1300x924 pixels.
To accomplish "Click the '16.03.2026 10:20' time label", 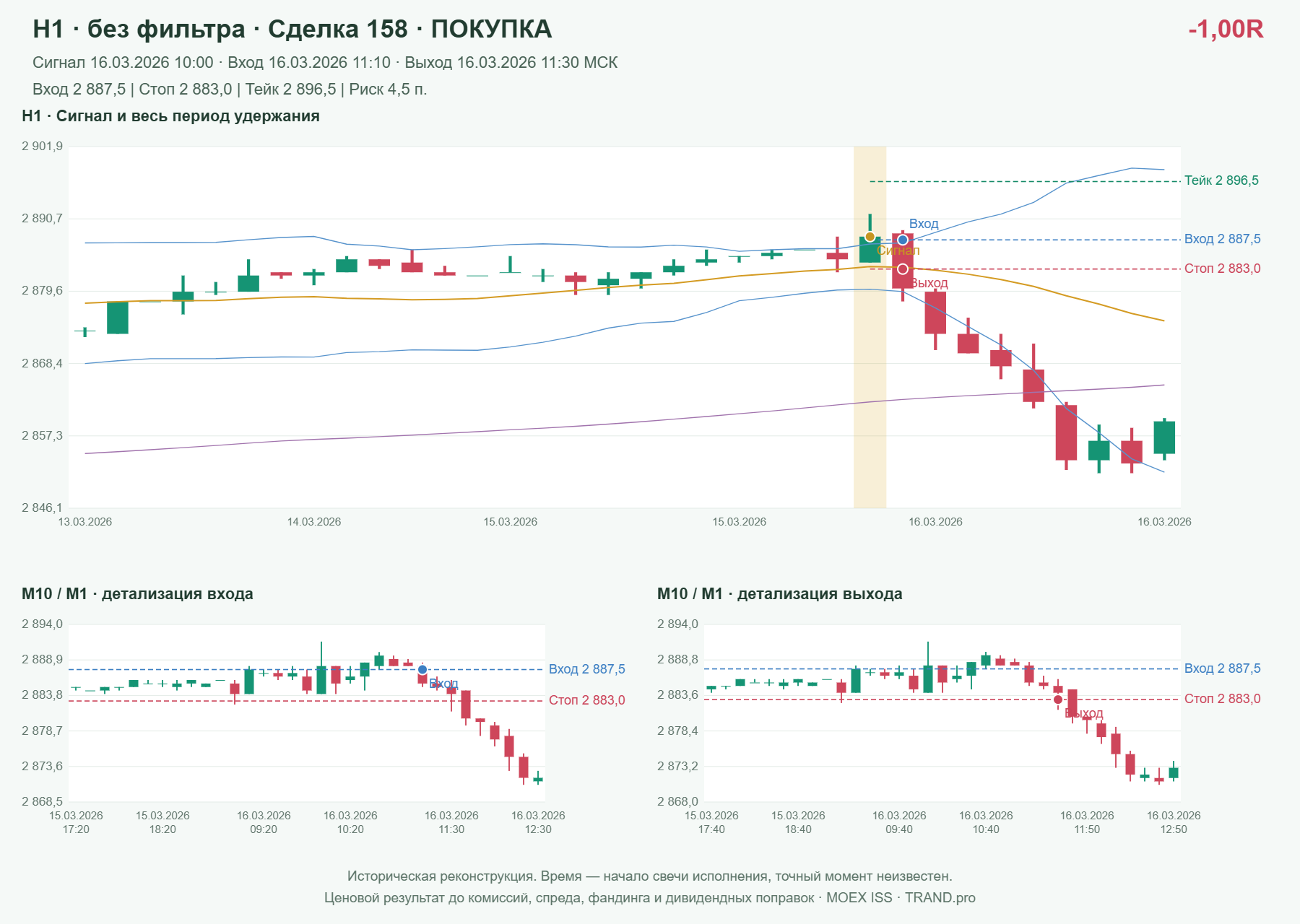I will click(x=350, y=822).
